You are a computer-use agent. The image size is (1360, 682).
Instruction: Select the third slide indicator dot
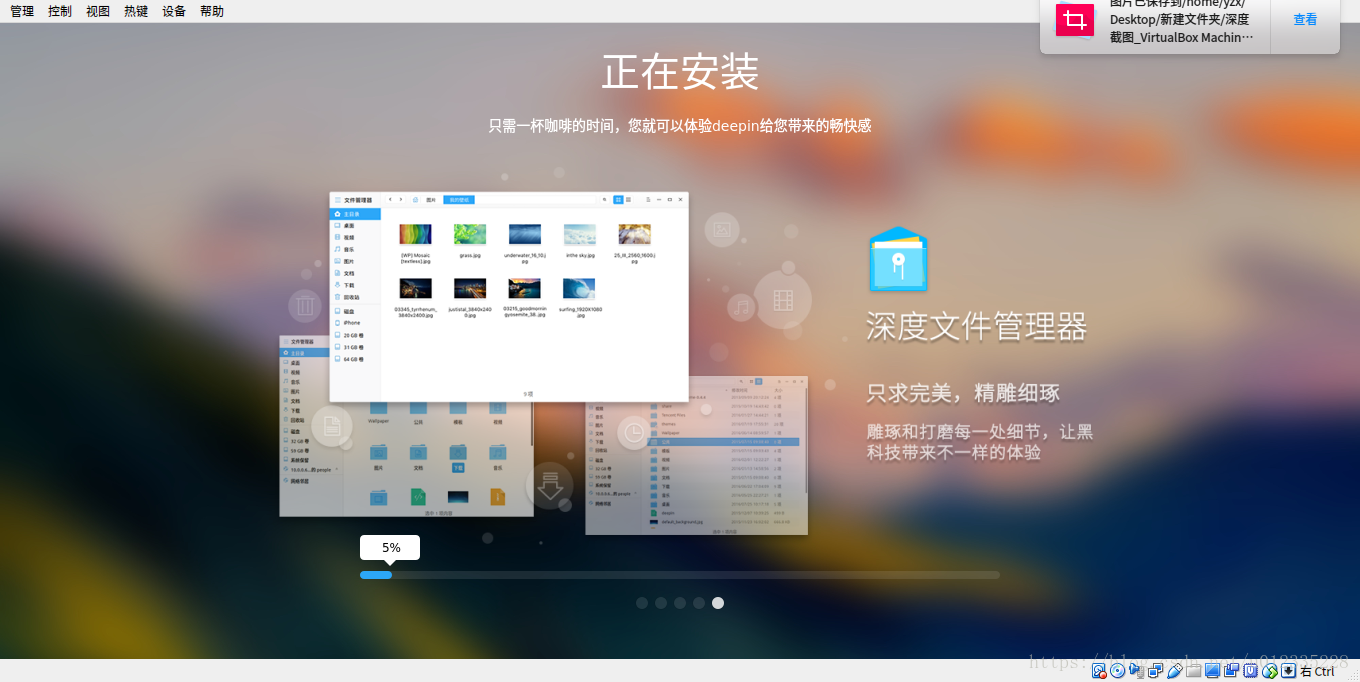pos(680,603)
